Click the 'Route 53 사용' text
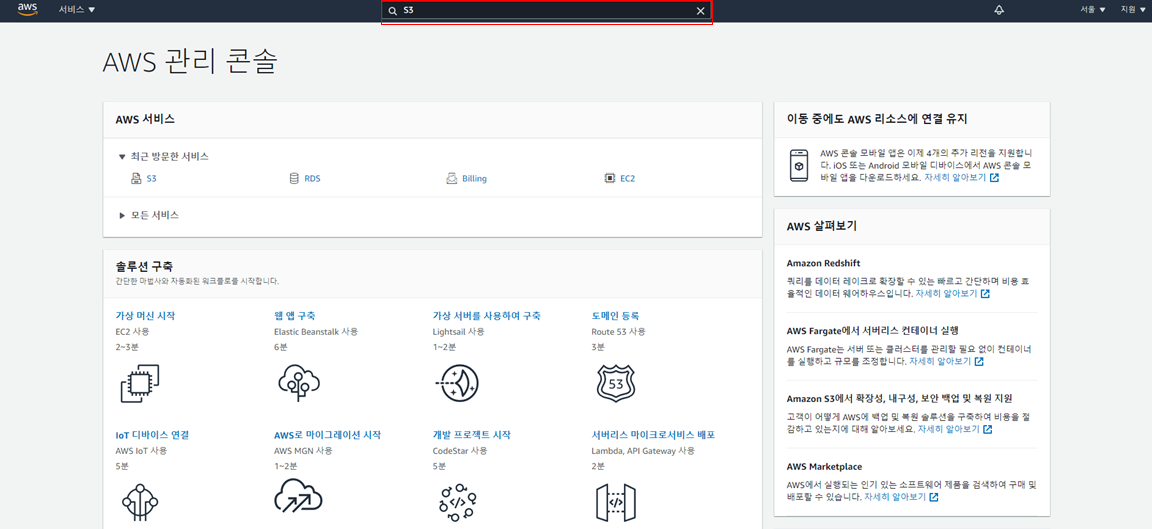1152x529 pixels. (619, 332)
